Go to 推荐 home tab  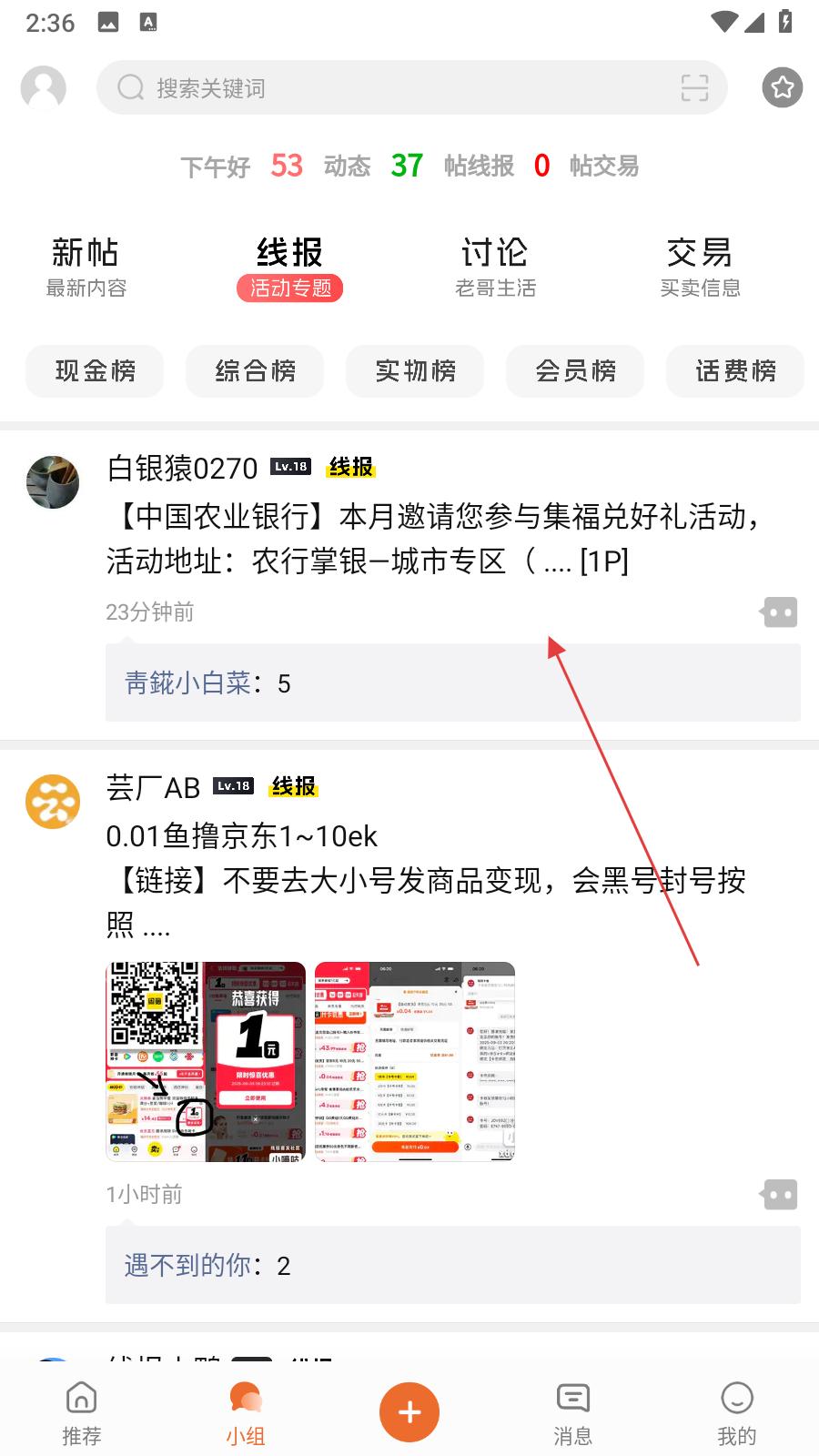tap(81, 1414)
